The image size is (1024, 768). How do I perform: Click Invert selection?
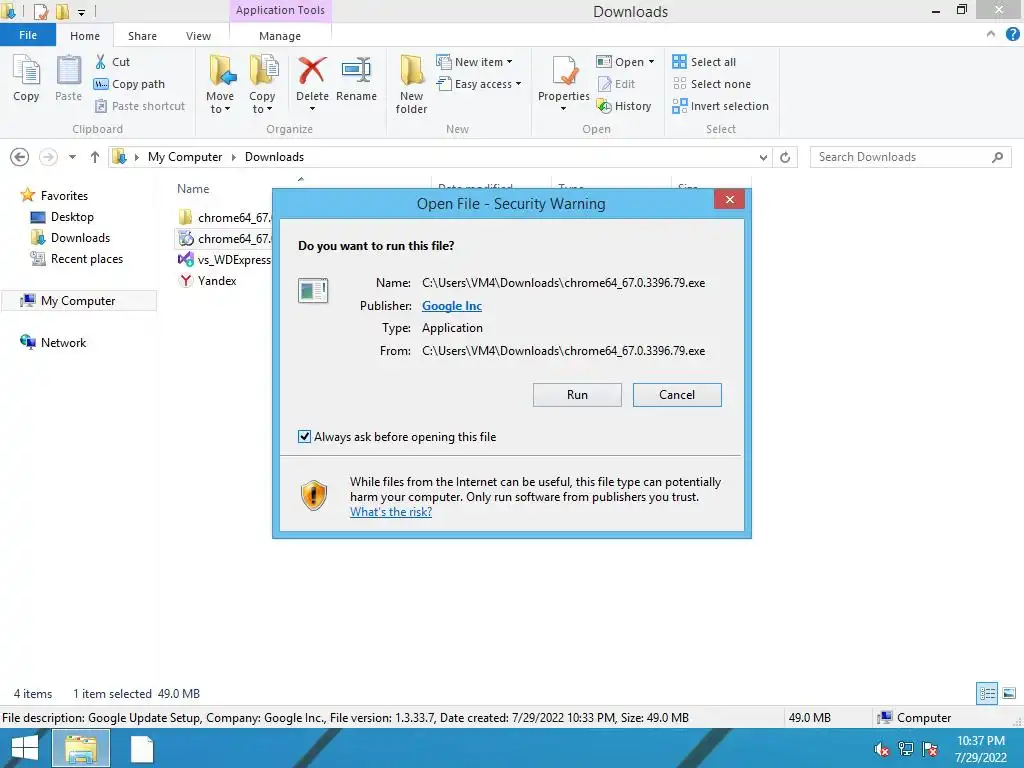[720, 106]
